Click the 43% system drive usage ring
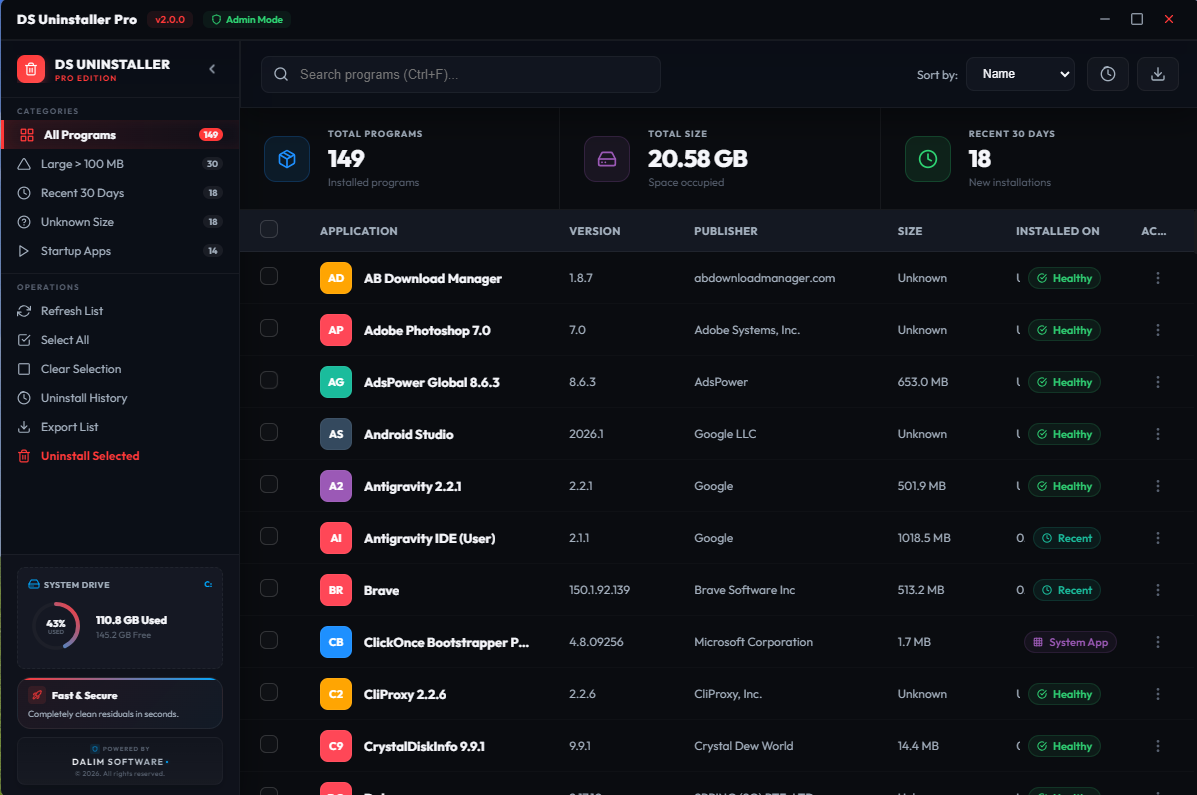The image size is (1197, 795). [56, 625]
